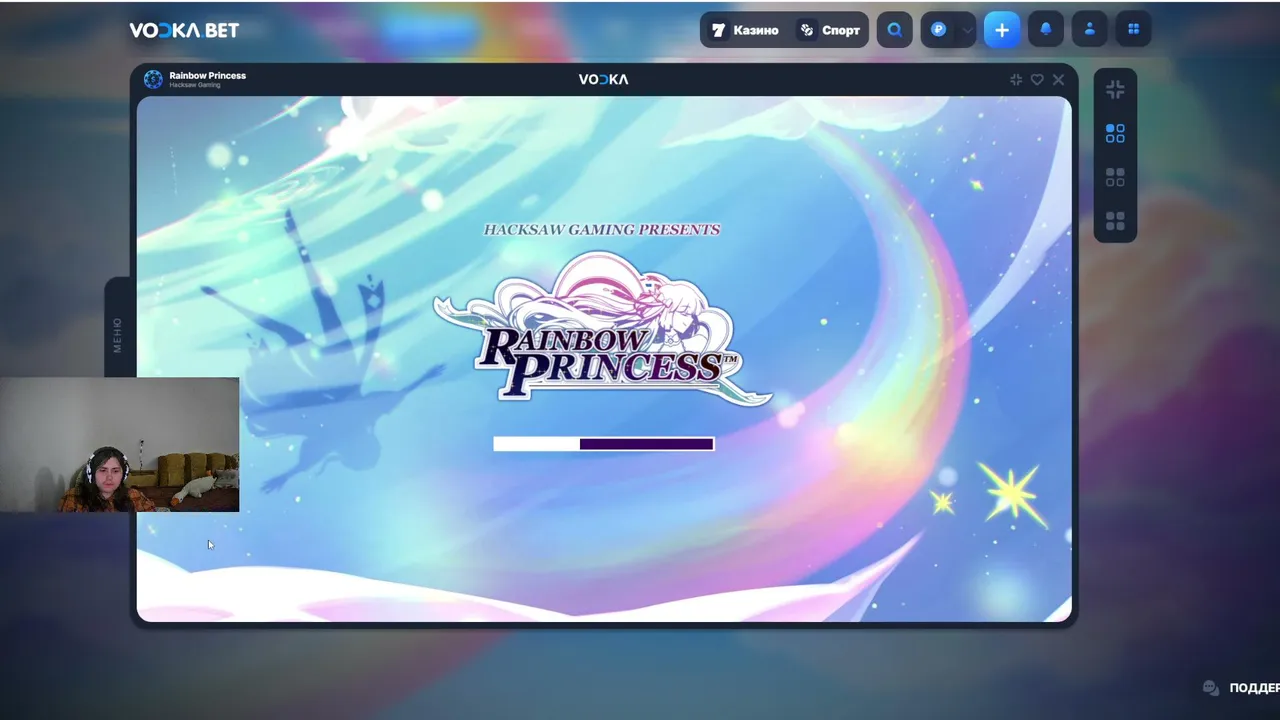Add Rainbow Princess to favorites (heart)
Image resolution: width=1280 pixels, height=720 pixels.
(1037, 79)
